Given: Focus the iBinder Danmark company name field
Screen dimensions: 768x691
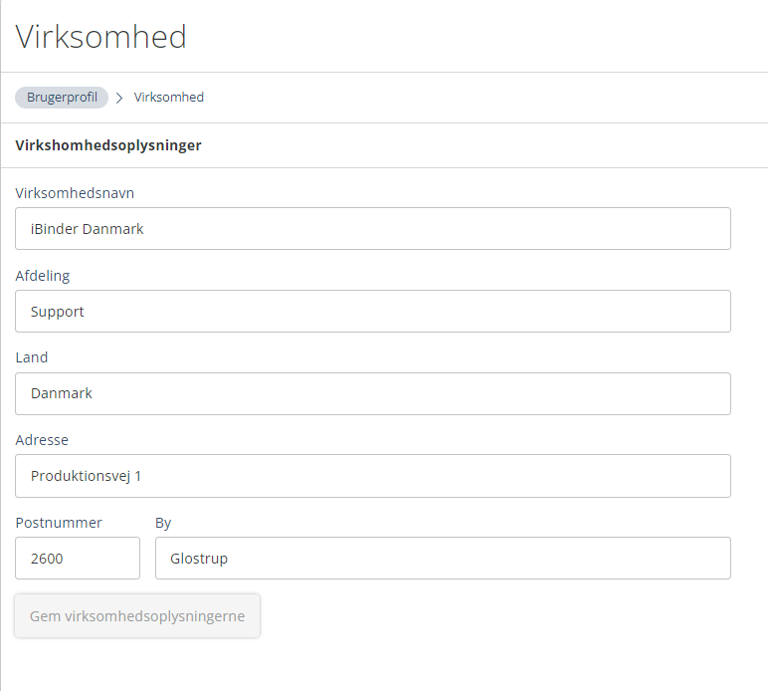Looking at the screenshot, I should click(372, 229).
